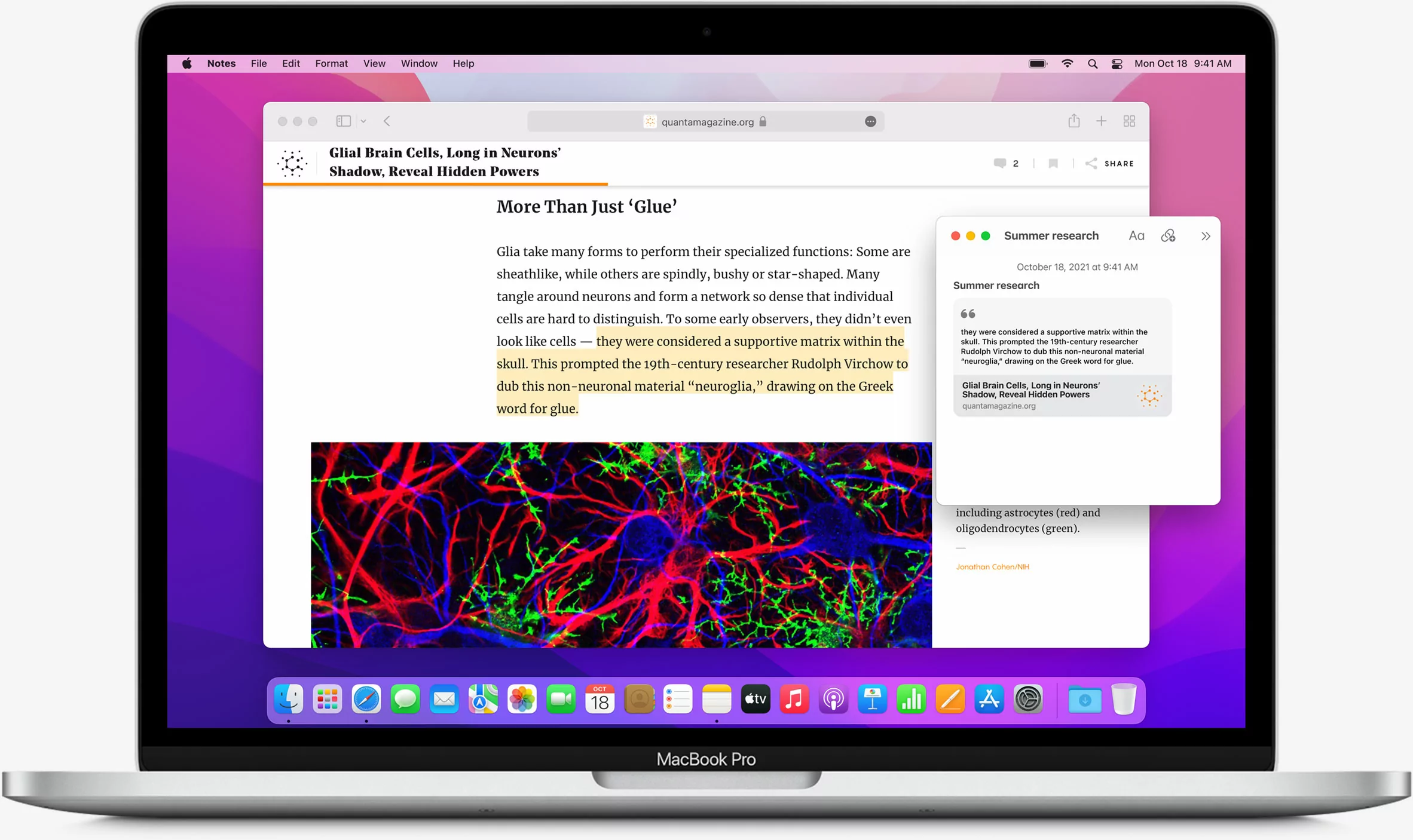Open FaceTime from the Dock
Image resolution: width=1413 pixels, height=840 pixels.
point(561,699)
